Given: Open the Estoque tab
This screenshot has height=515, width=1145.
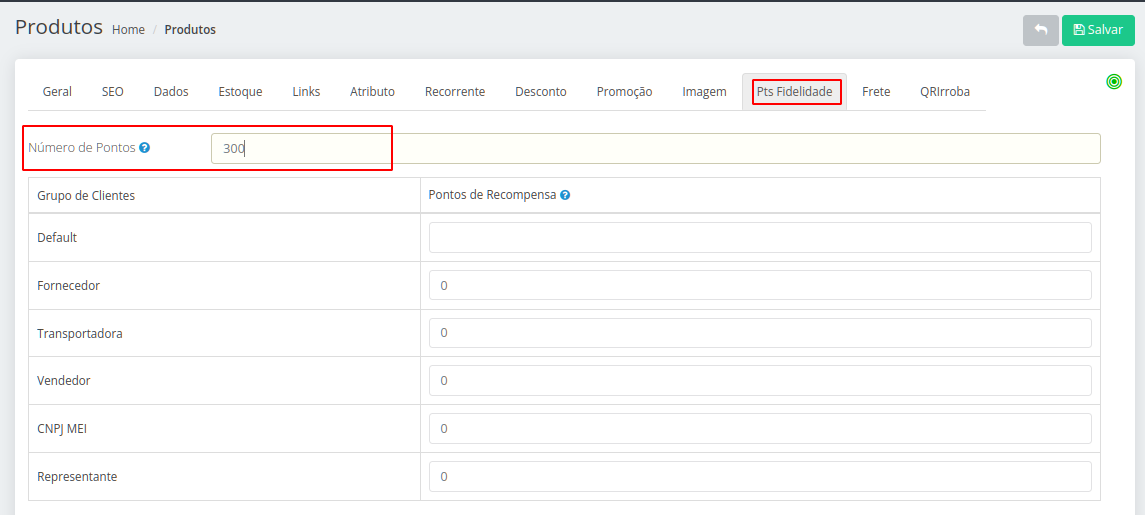Looking at the screenshot, I should 240,92.
